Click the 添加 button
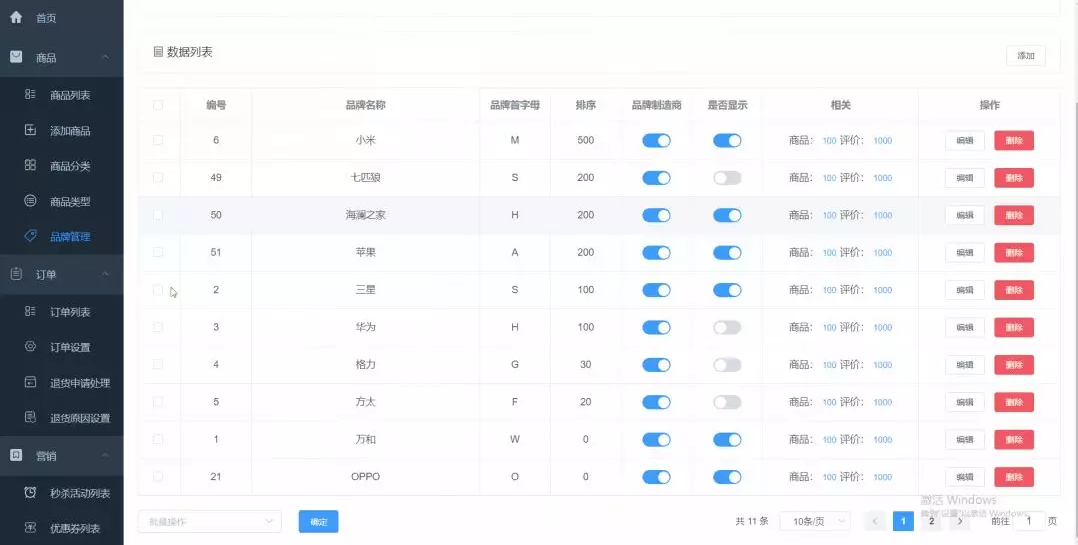This screenshot has width=1078, height=545. tap(1026, 56)
